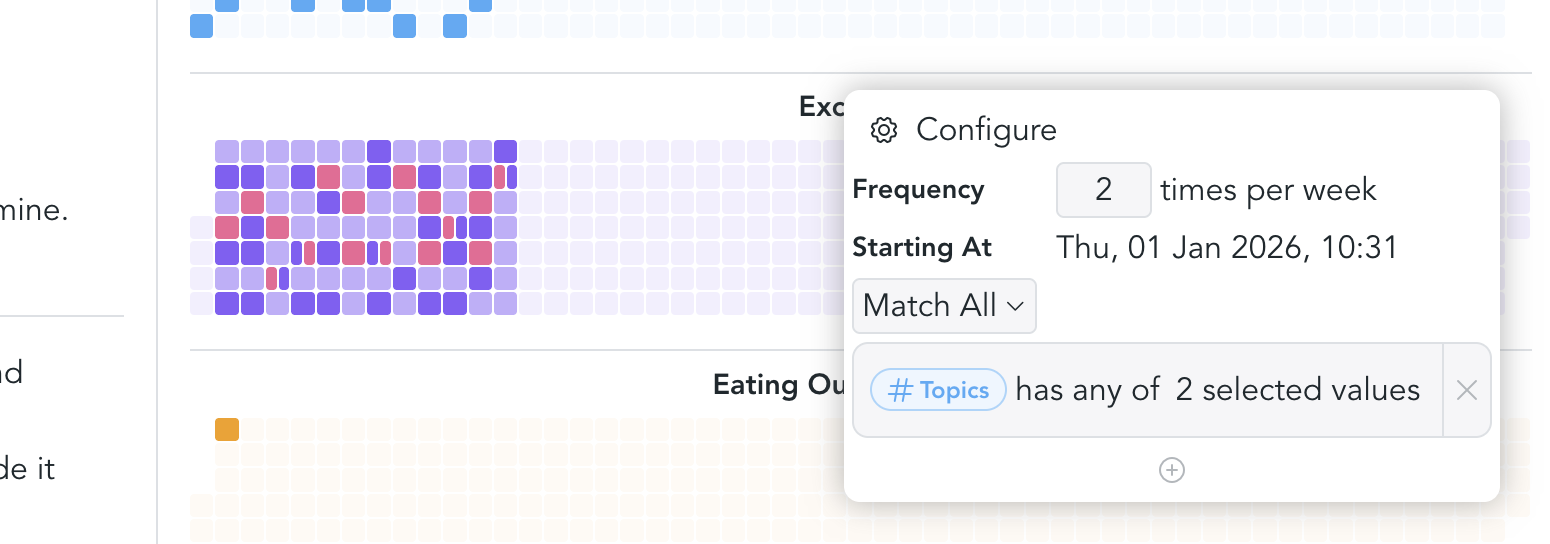The height and width of the screenshot is (544, 1550).
Task: Focus the Frequency number input field
Action: tap(1103, 190)
